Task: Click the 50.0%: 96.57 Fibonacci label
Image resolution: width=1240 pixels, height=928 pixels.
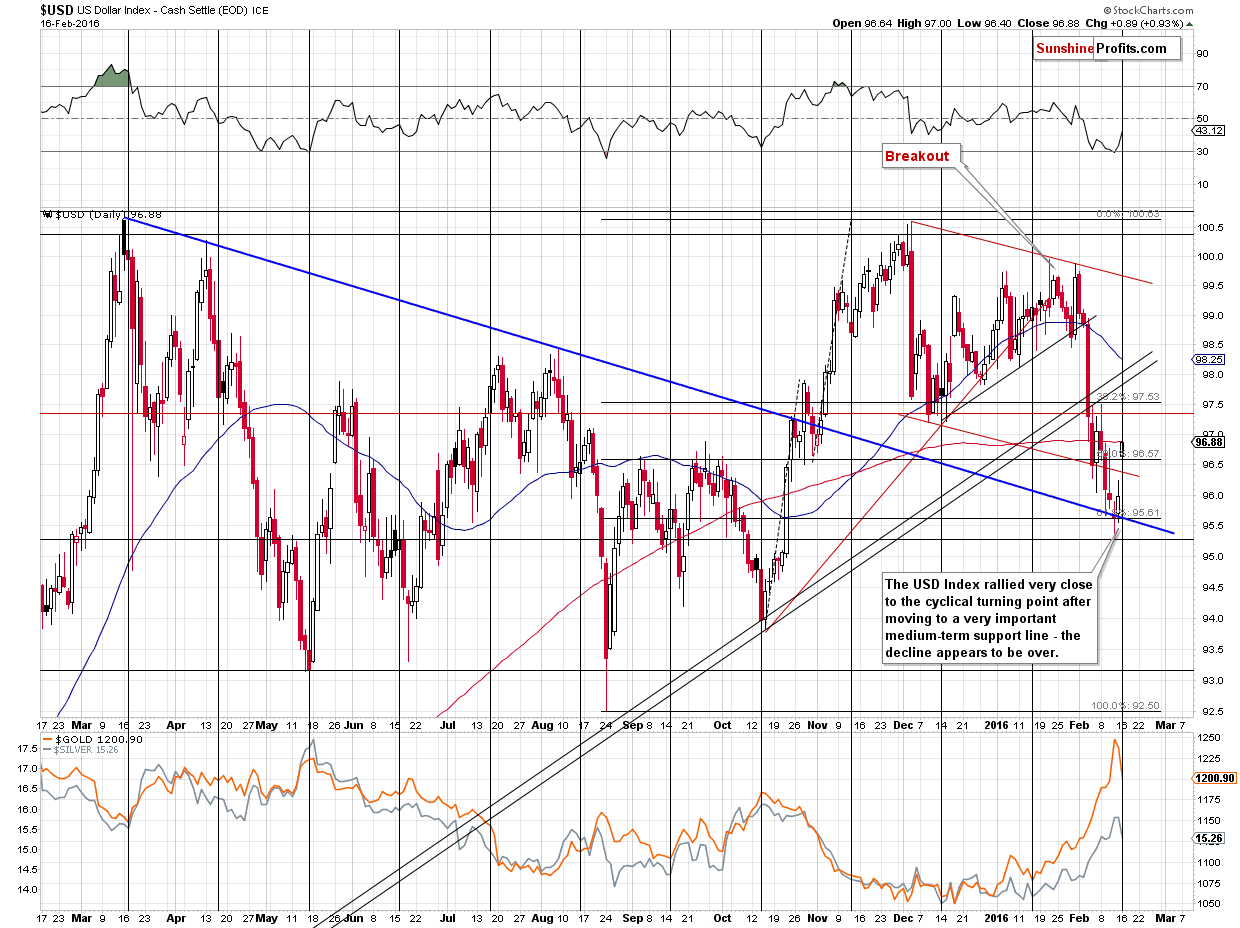Action: [1128, 454]
